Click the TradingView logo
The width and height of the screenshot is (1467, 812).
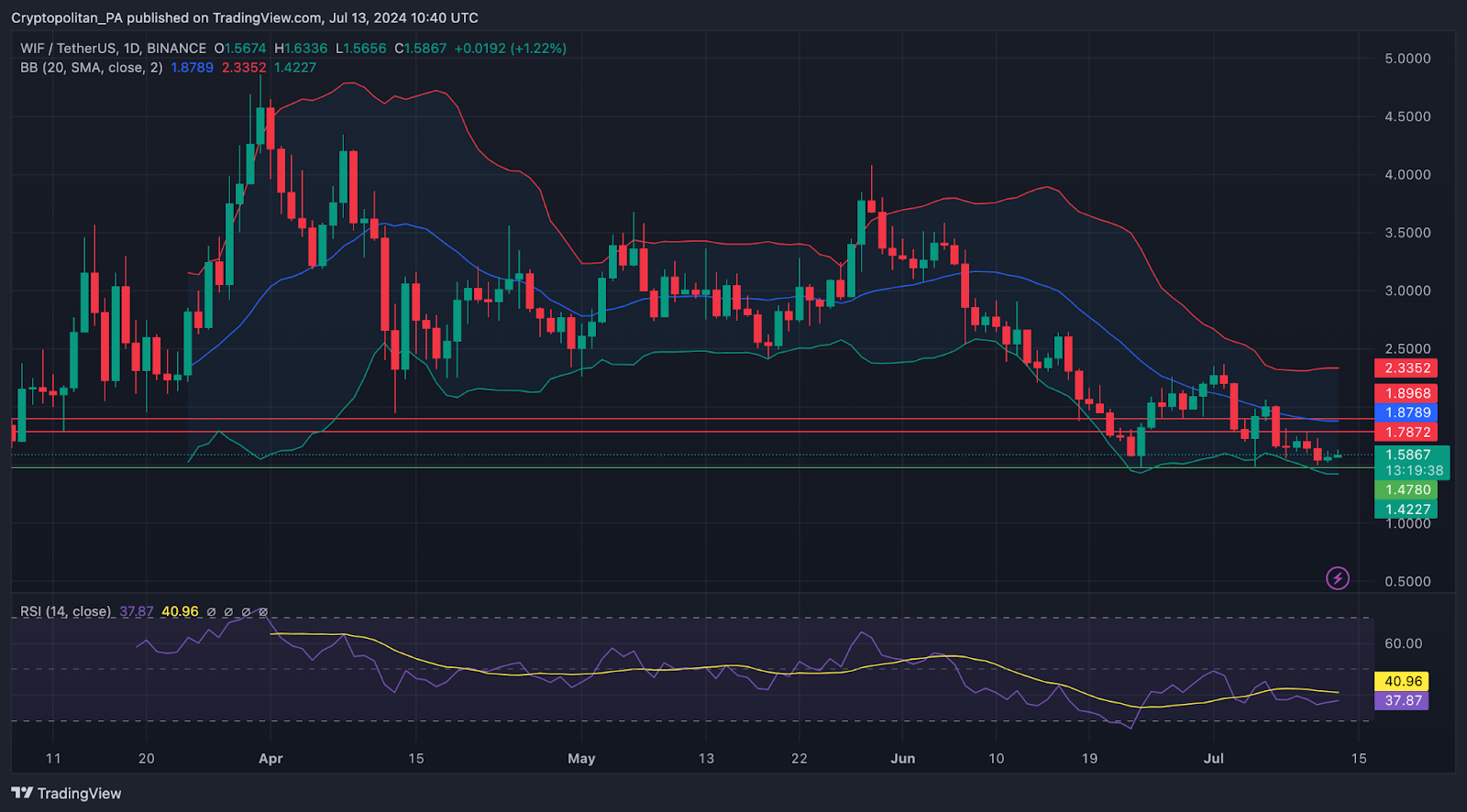[66, 794]
